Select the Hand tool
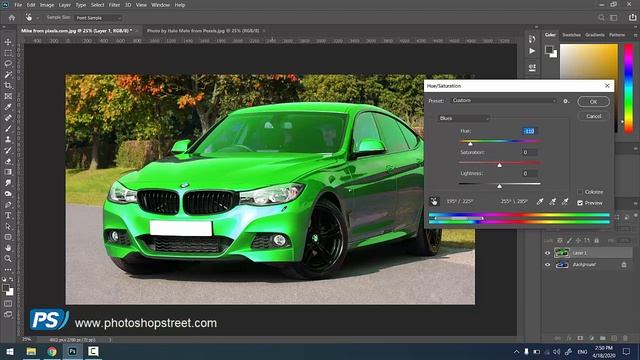The height and width of the screenshot is (360, 640). tap(8, 248)
